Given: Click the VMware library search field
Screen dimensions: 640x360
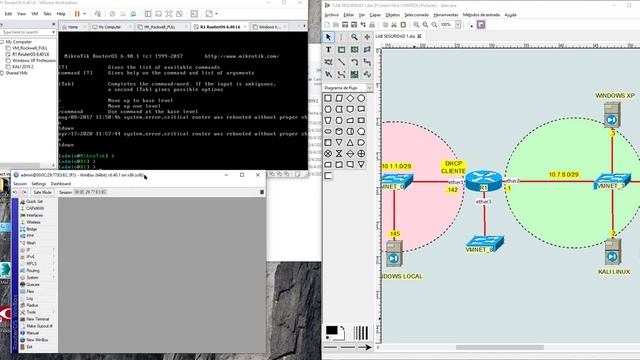Looking at the screenshot, I should [25, 32].
